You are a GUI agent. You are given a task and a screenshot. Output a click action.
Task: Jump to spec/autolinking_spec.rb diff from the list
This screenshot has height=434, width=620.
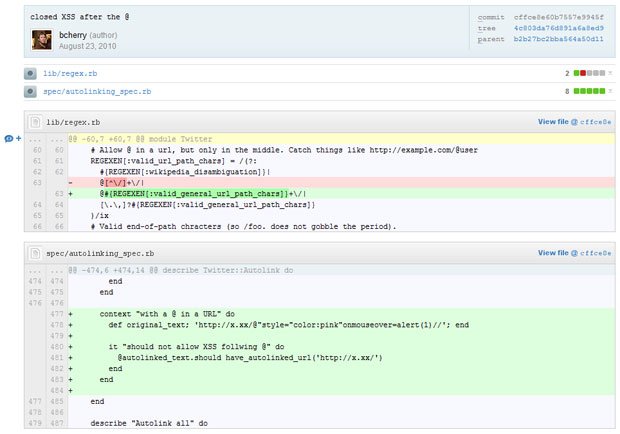pyautogui.click(x=98, y=91)
